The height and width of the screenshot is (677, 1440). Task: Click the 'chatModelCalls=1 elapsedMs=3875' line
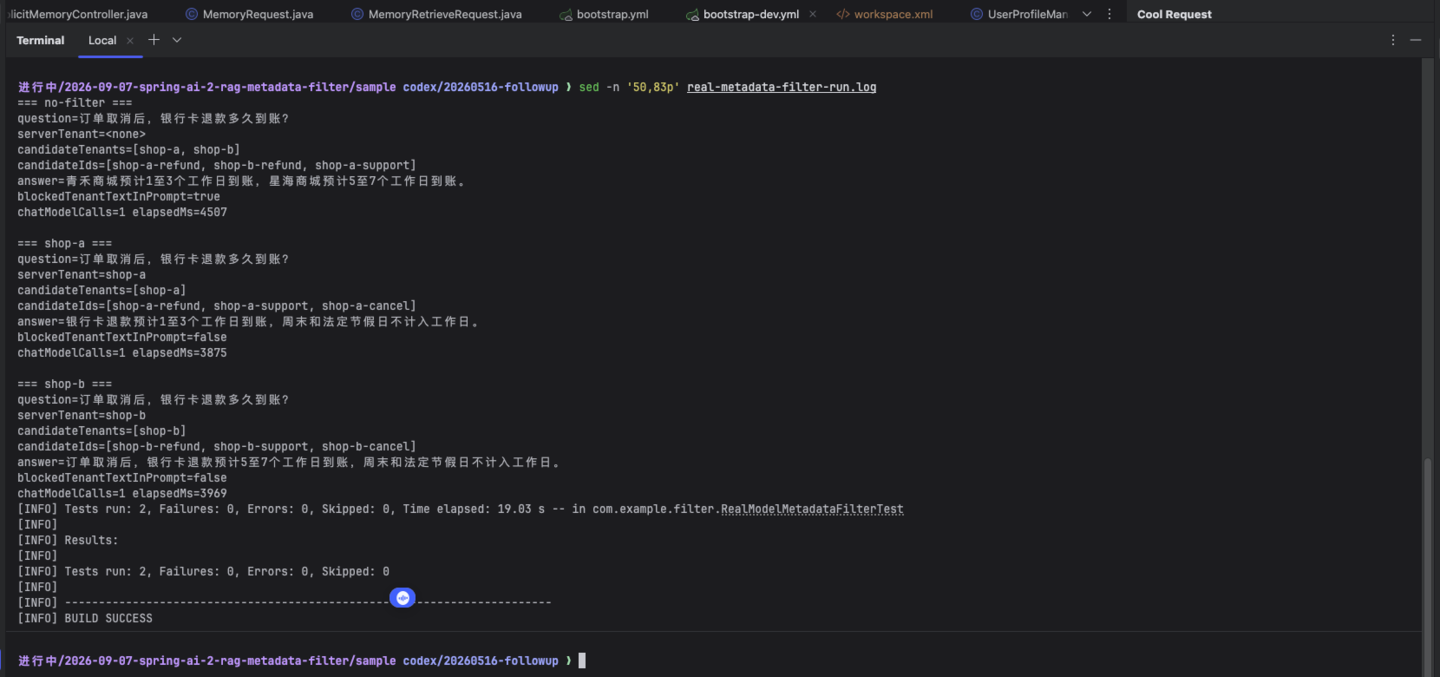(122, 353)
